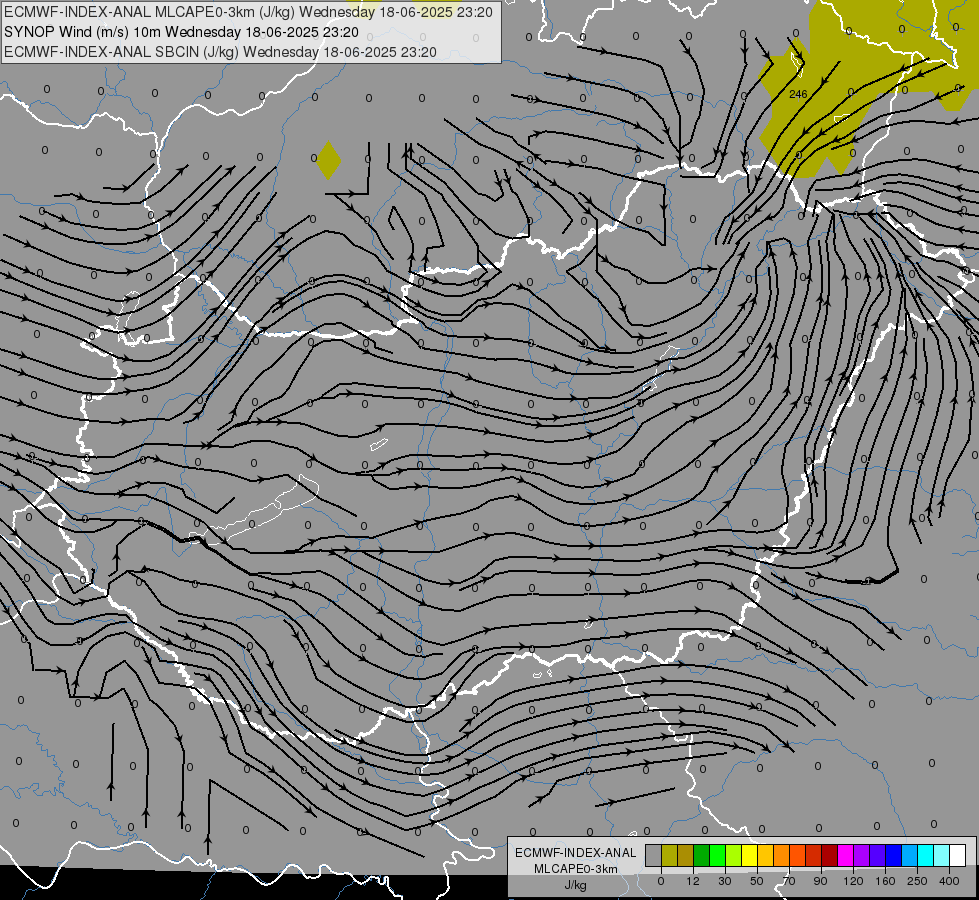Click the legend scale label '400'

[949, 881]
